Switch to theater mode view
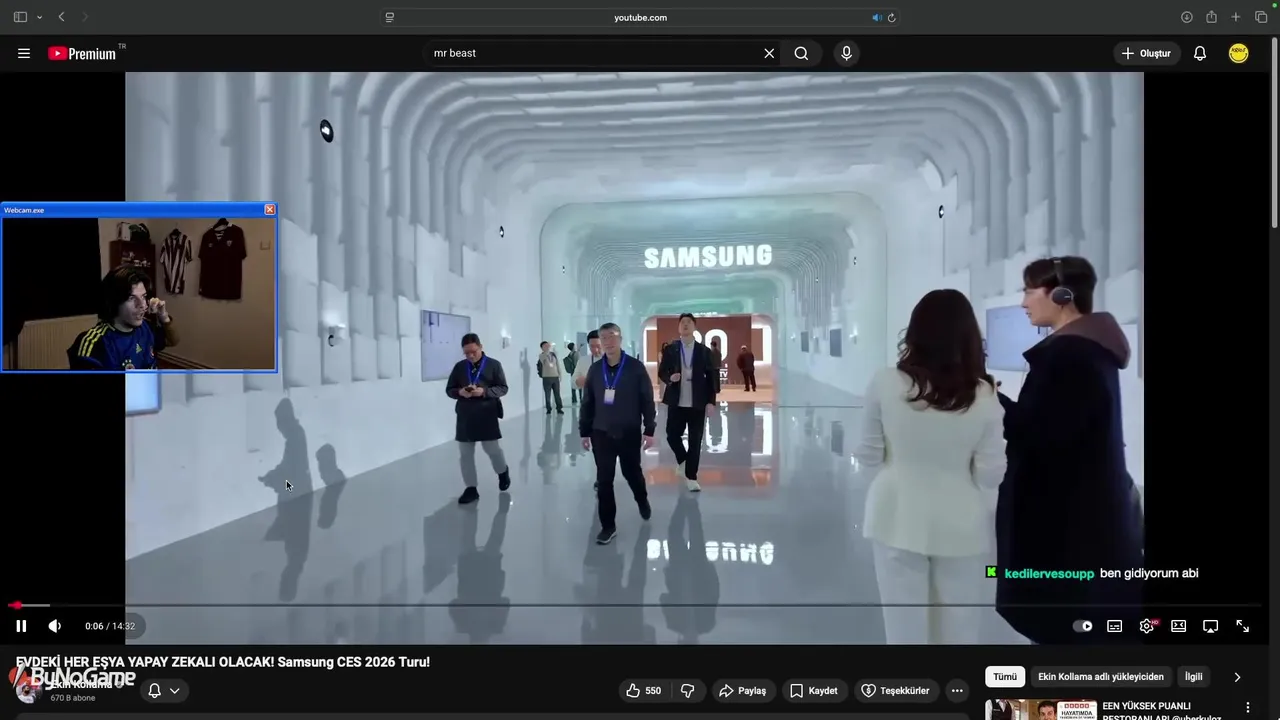The image size is (1280, 720). pyautogui.click(x=1179, y=626)
